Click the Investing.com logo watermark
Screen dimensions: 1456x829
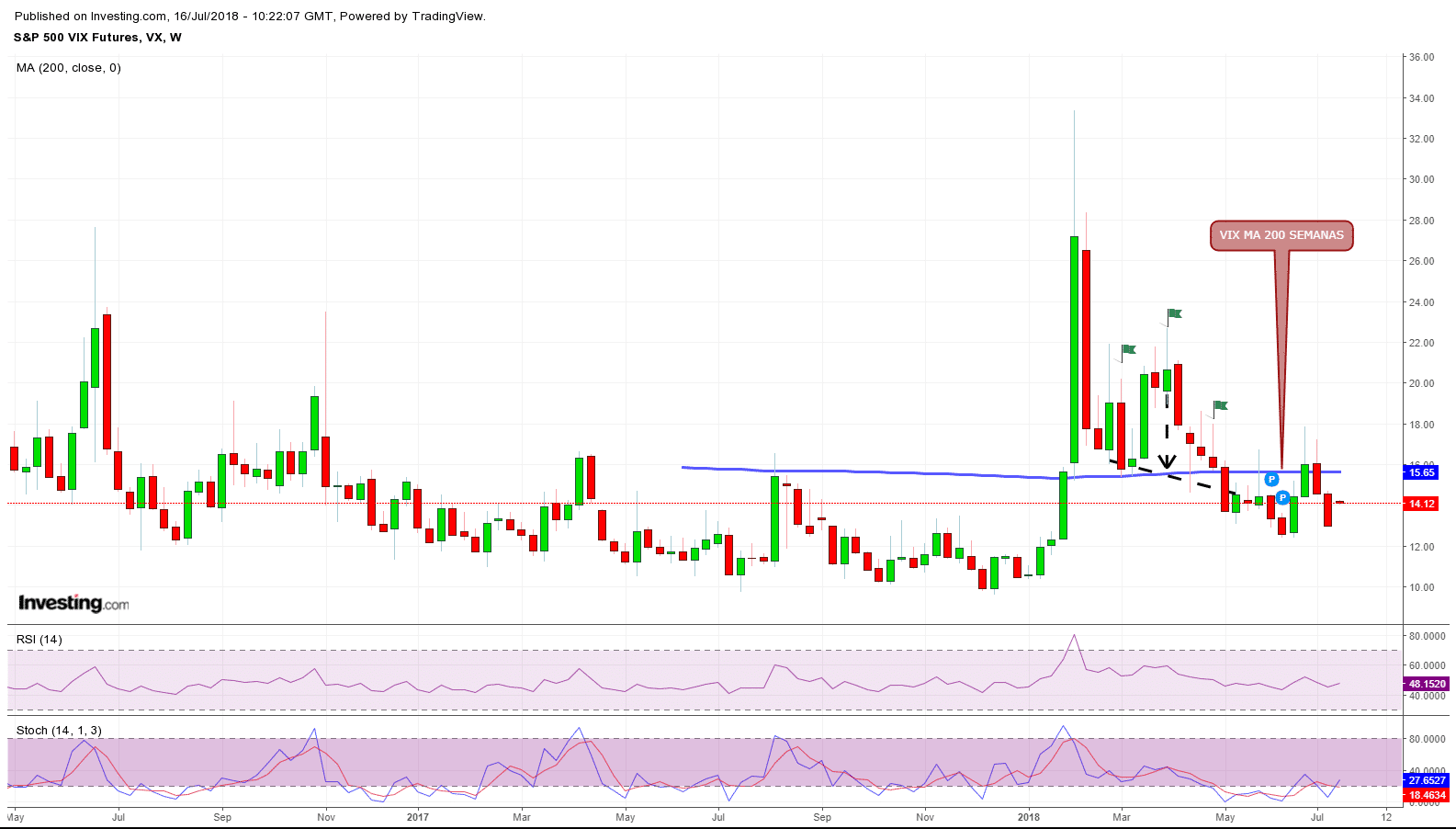(x=73, y=604)
